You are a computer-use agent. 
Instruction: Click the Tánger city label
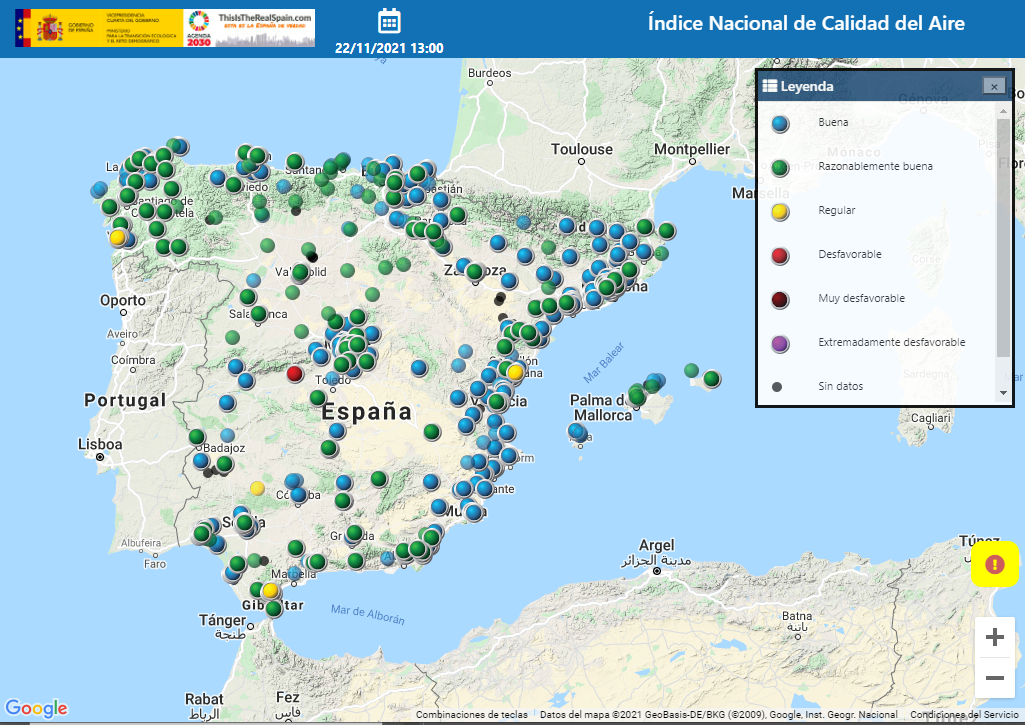[222, 619]
